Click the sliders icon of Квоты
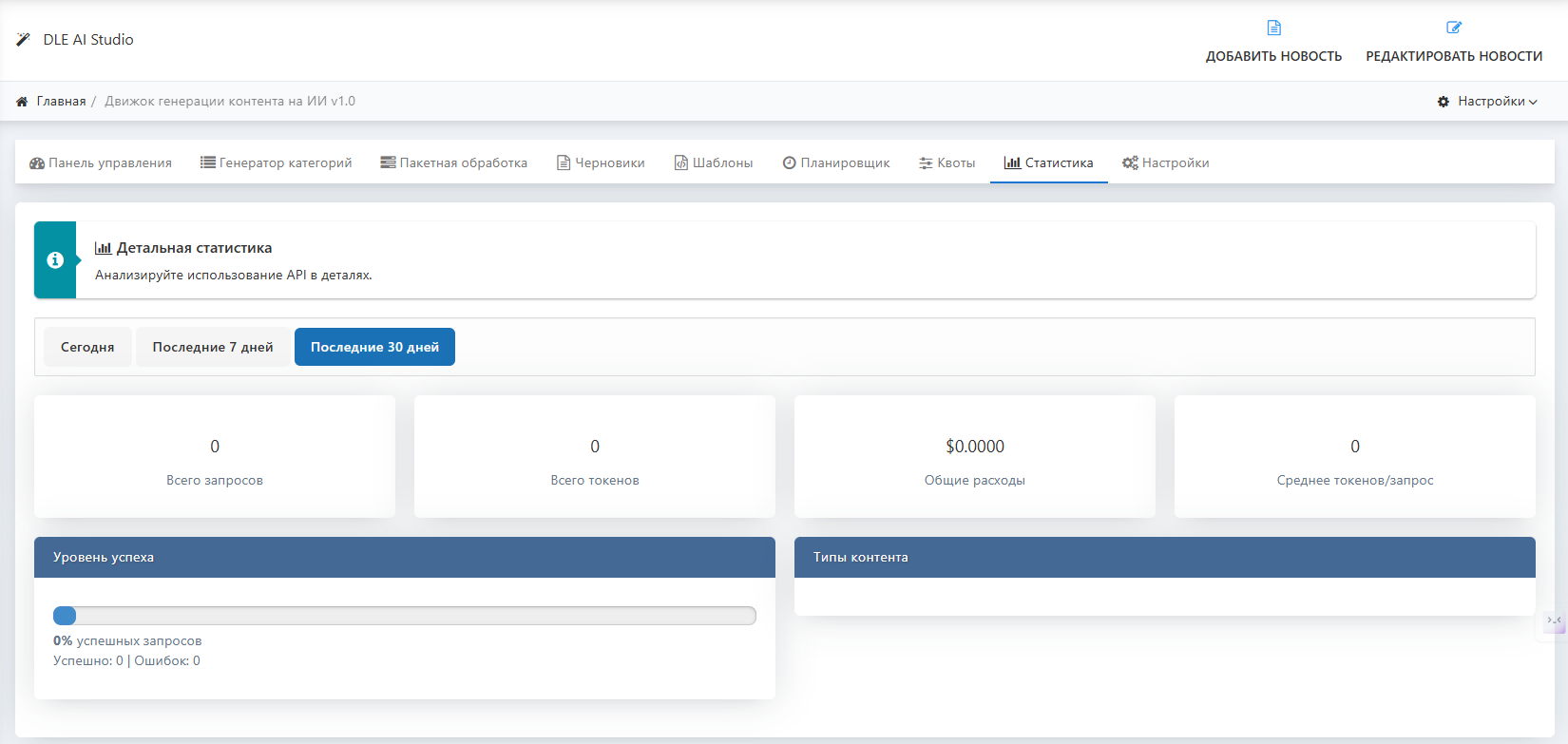The image size is (1568, 744). pyautogui.click(x=926, y=163)
